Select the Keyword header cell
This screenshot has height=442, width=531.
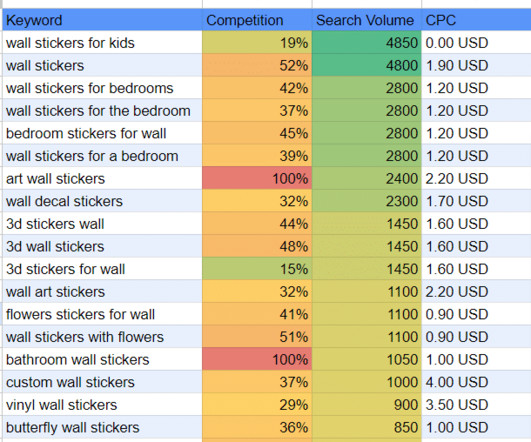click(102, 20)
